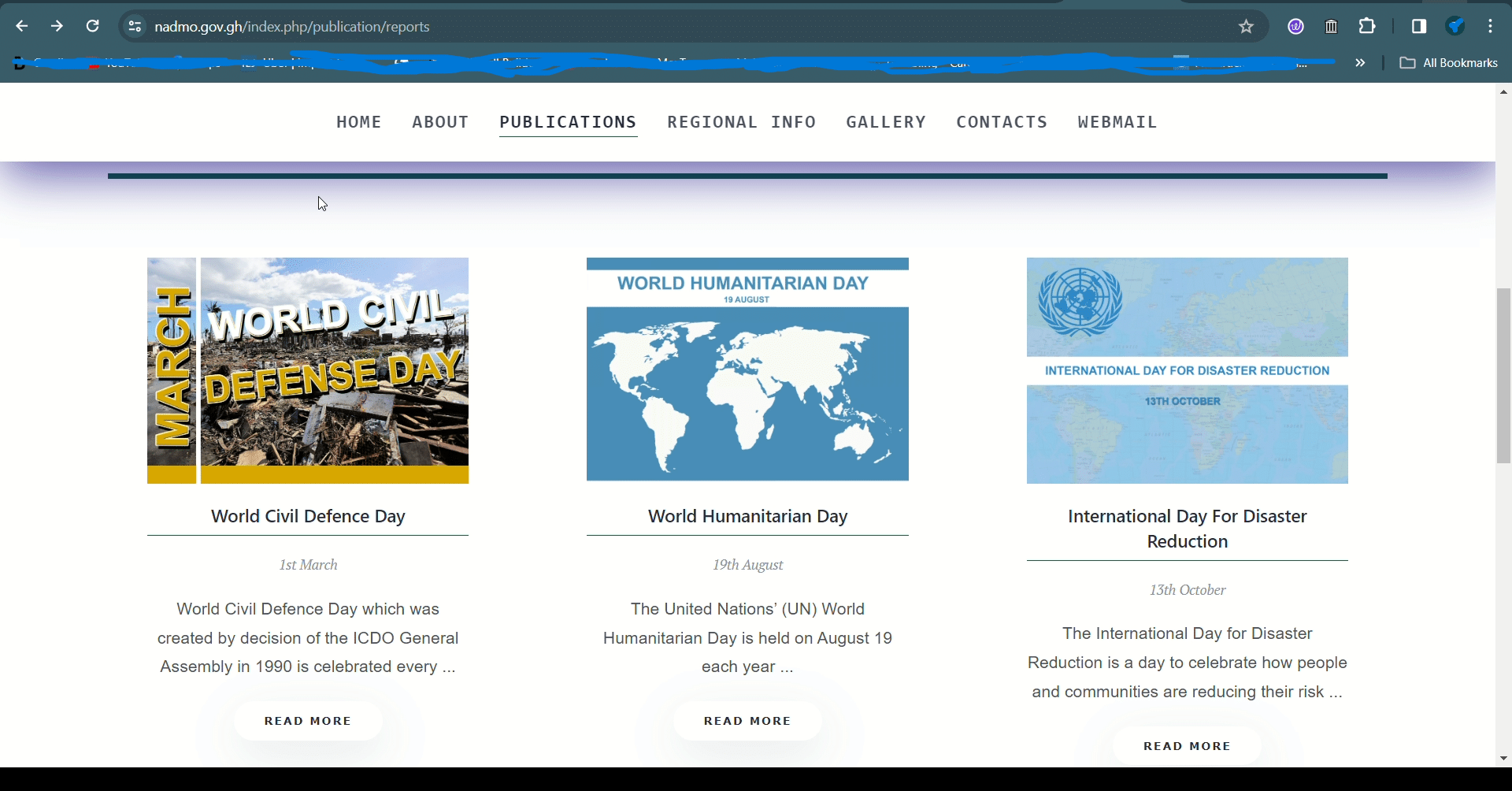
Task: Open the PUBLICATIONS menu
Action: [x=568, y=122]
